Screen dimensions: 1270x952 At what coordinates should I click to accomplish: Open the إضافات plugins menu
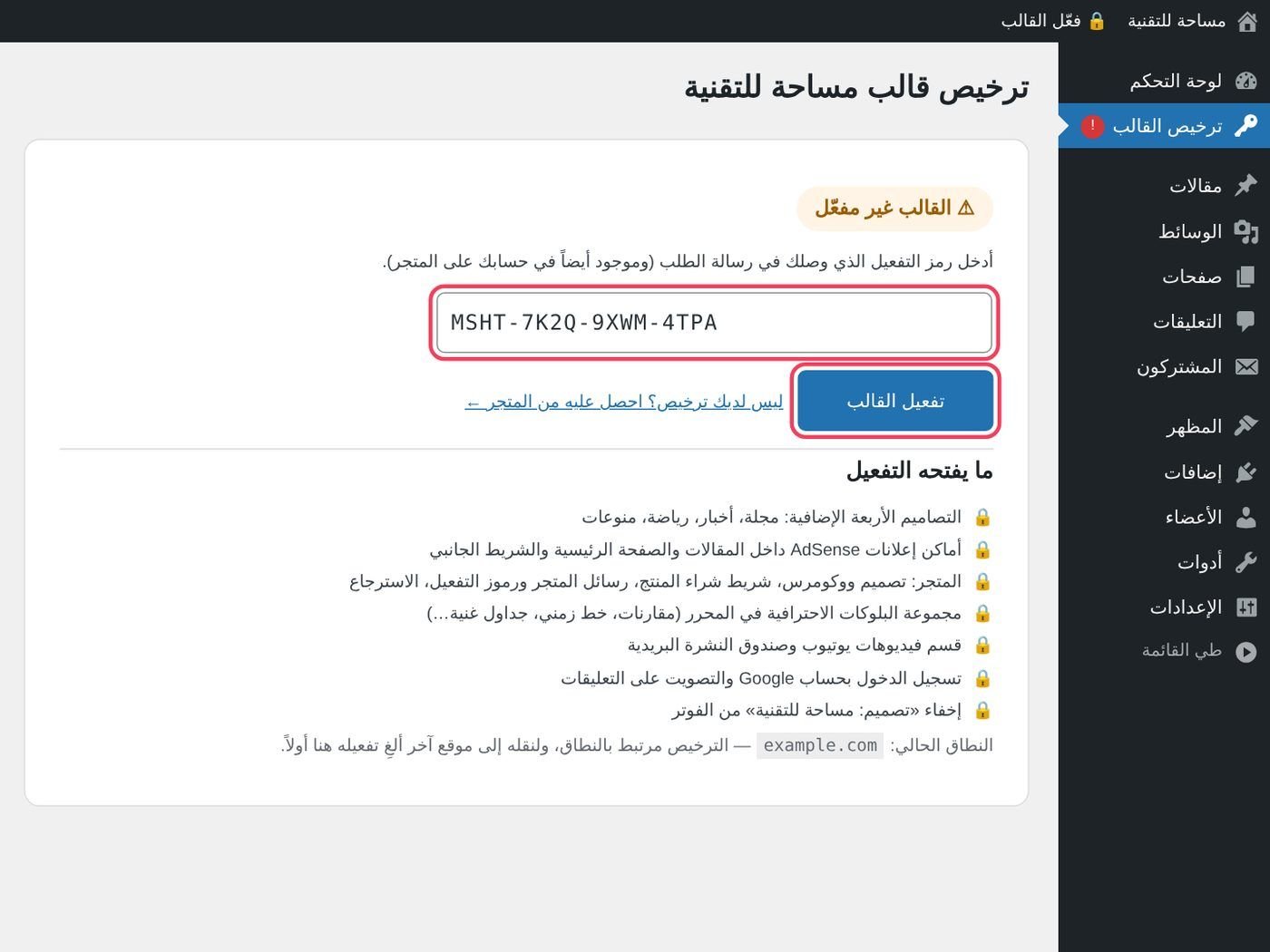[x=1164, y=471]
